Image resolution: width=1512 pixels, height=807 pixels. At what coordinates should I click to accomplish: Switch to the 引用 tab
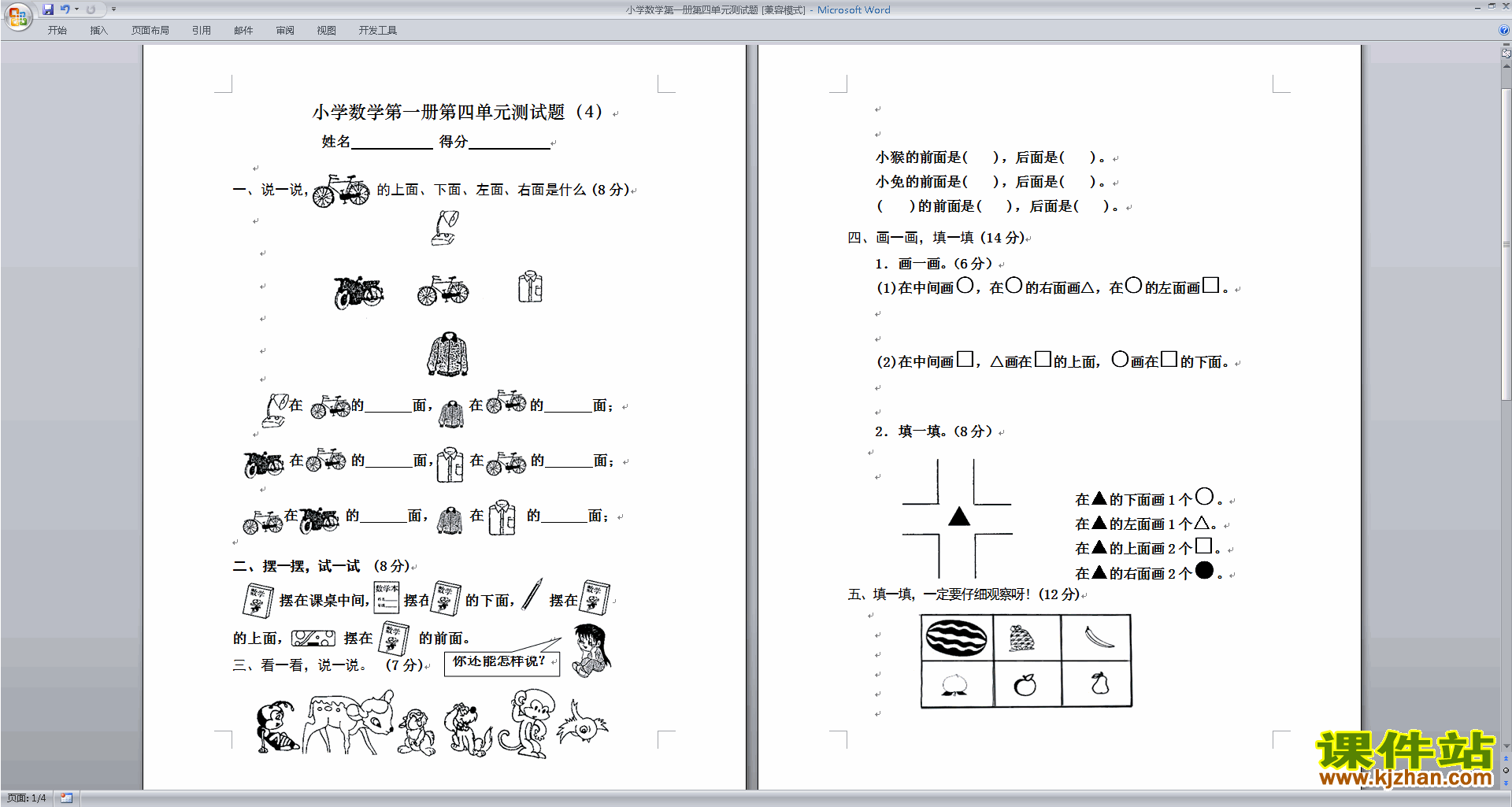[x=201, y=31]
